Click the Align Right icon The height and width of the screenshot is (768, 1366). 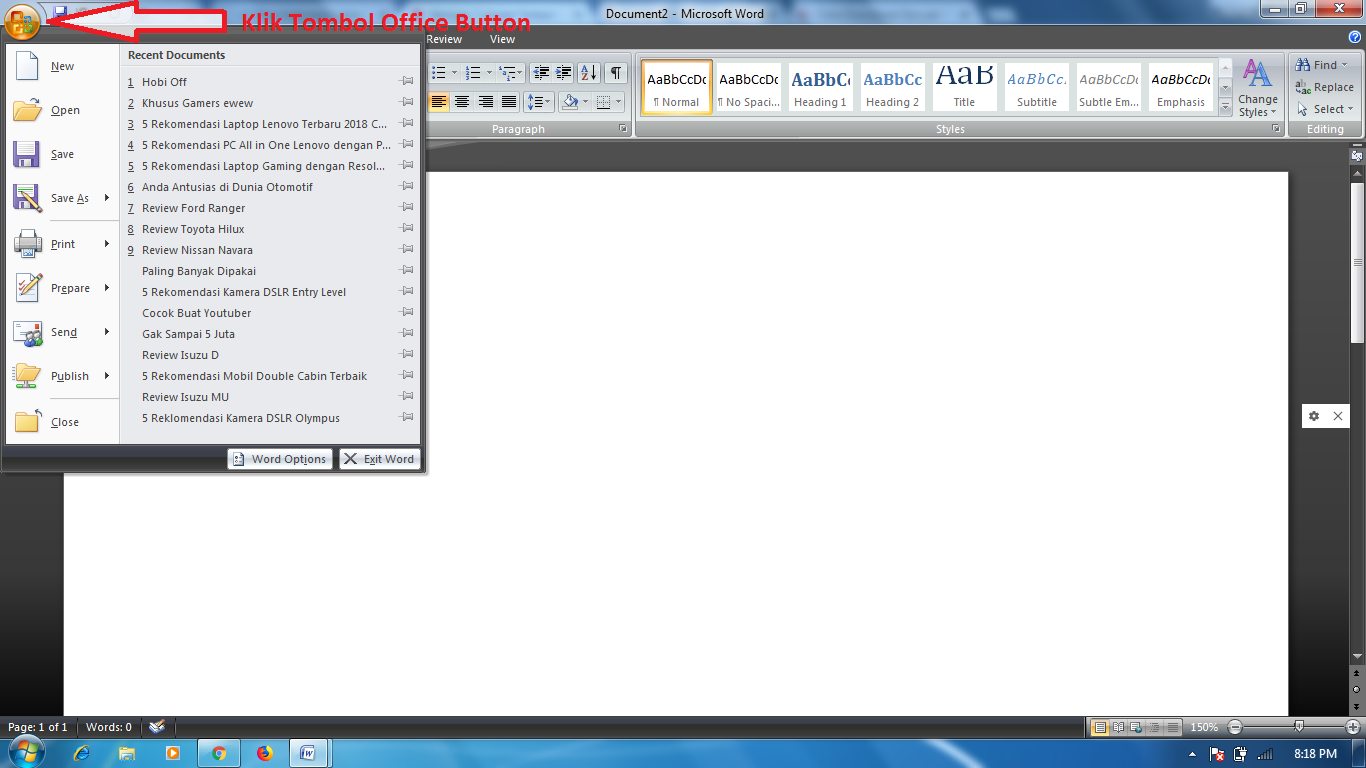(486, 102)
